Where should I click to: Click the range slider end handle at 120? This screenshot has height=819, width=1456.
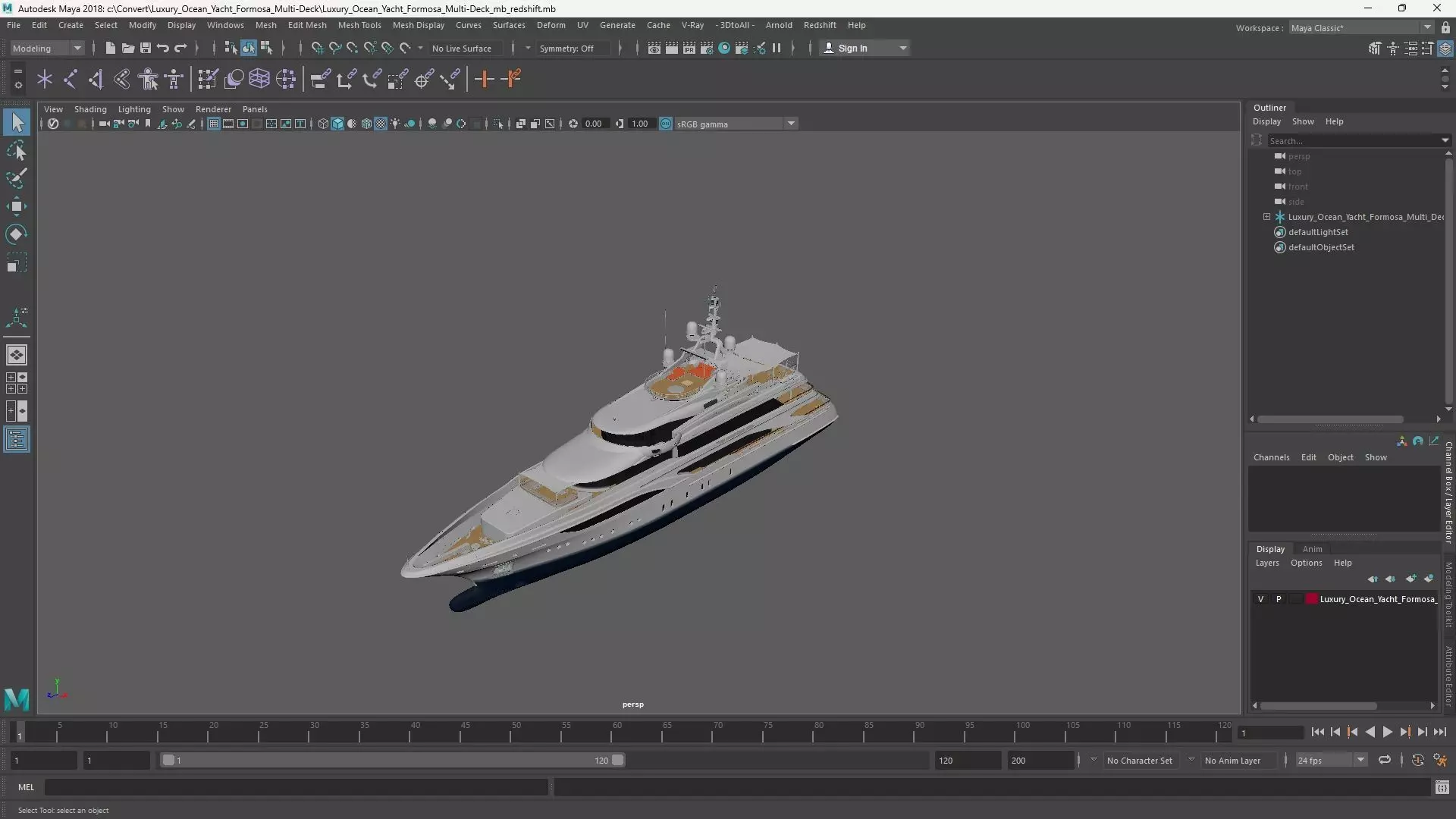coord(618,760)
